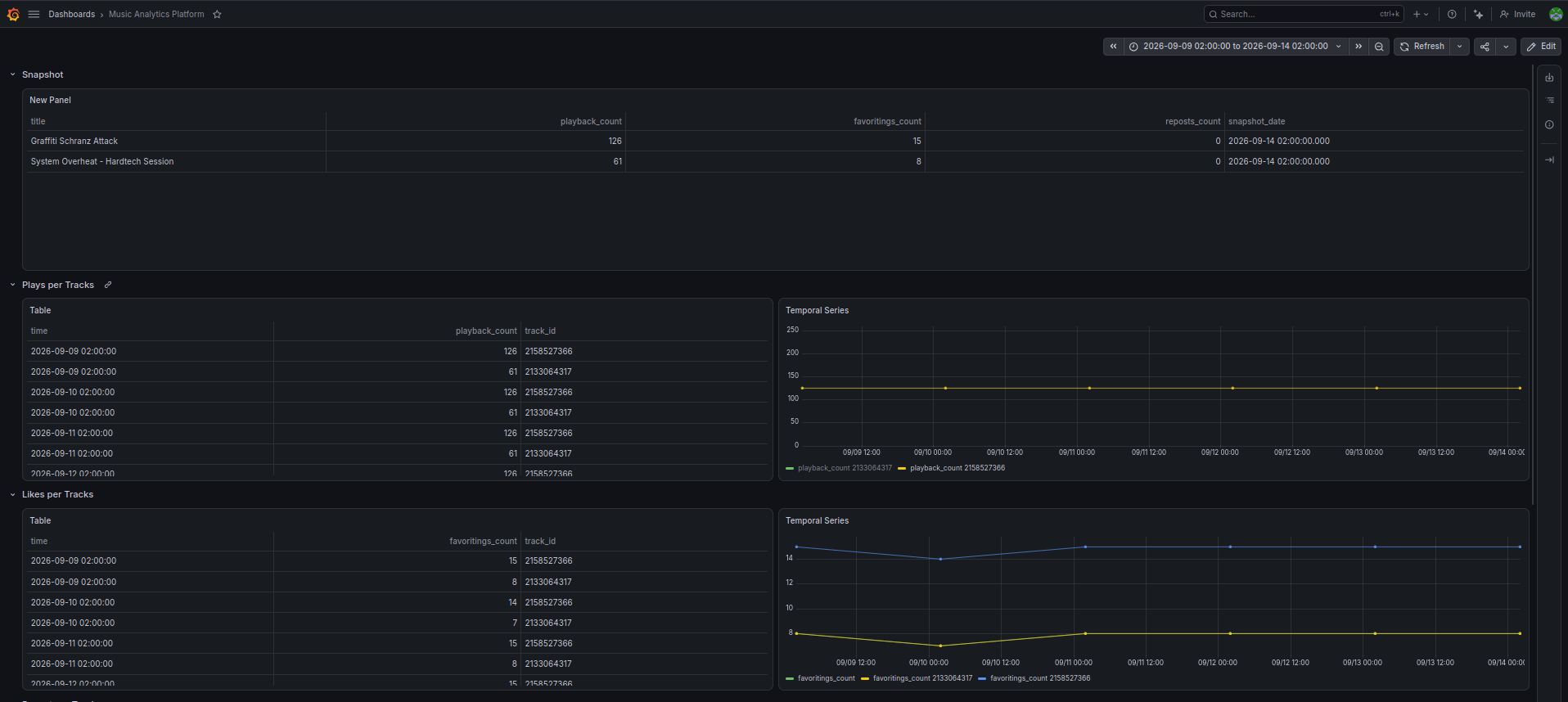
Task: Select System Overheat - Hardtech Session cell
Action: click(176, 161)
